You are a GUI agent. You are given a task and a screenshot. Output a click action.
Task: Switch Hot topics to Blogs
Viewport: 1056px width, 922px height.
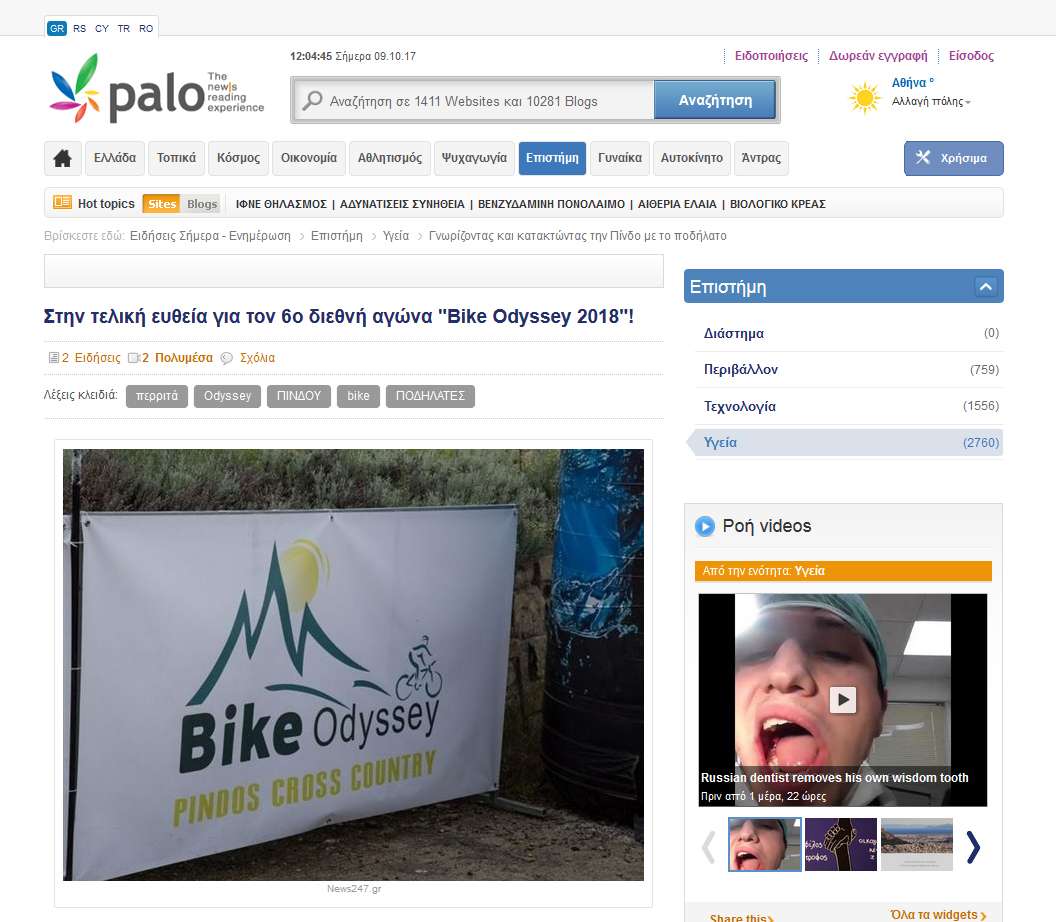(202, 203)
